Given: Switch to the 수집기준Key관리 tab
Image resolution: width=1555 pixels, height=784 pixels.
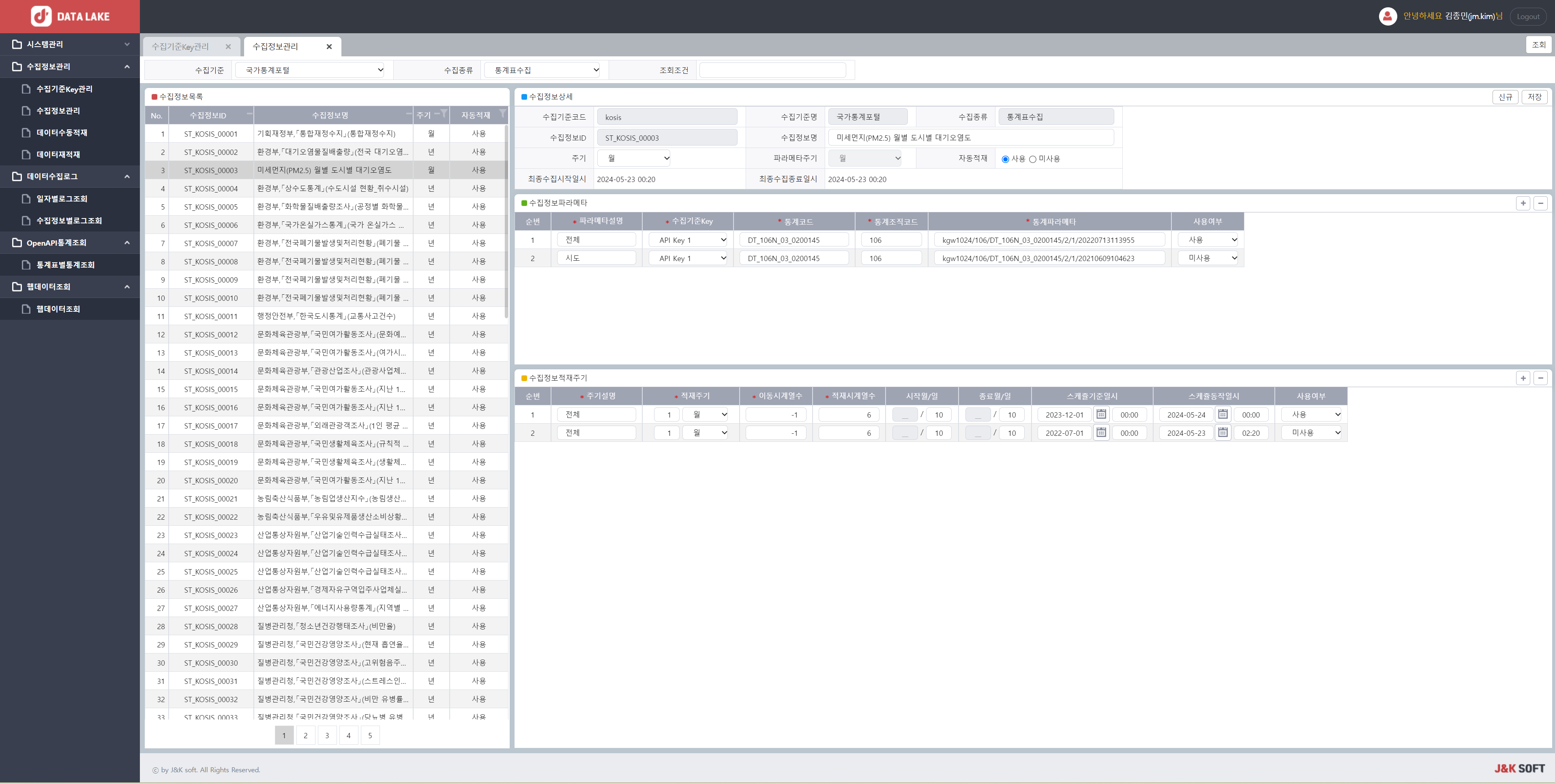Looking at the screenshot, I should 180,47.
